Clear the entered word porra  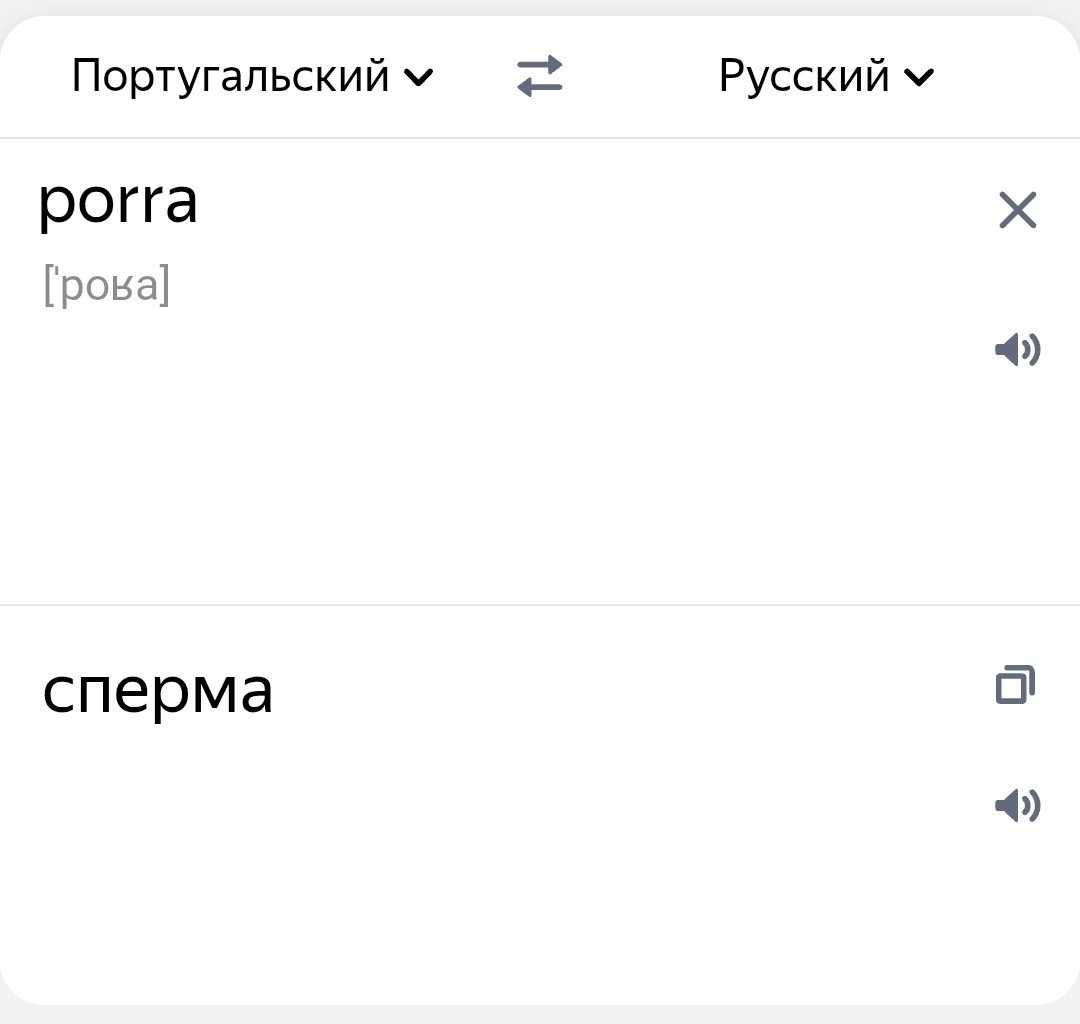pos(1017,210)
